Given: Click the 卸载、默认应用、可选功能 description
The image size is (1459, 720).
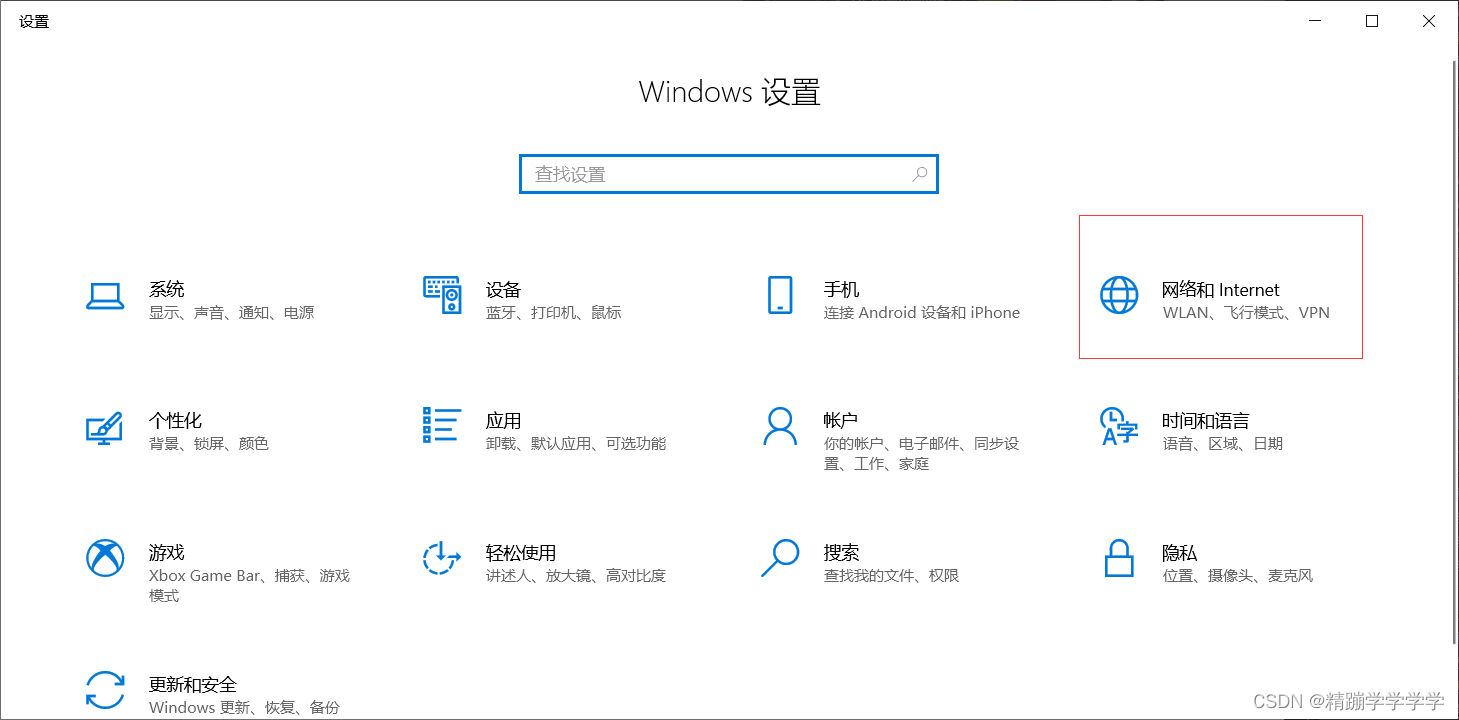Looking at the screenshot, I should tap(576, 444).
